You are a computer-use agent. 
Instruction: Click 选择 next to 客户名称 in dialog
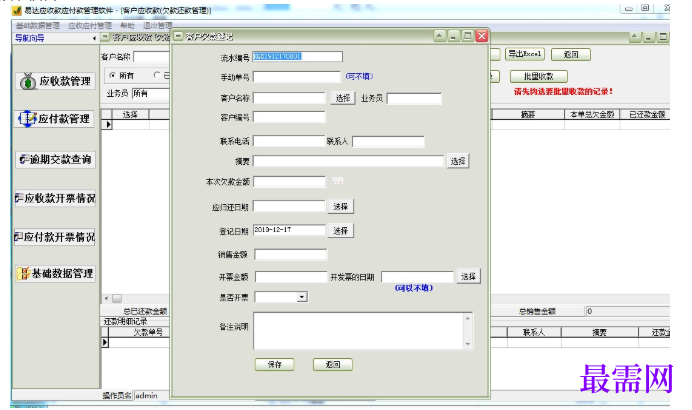point(343,98)
